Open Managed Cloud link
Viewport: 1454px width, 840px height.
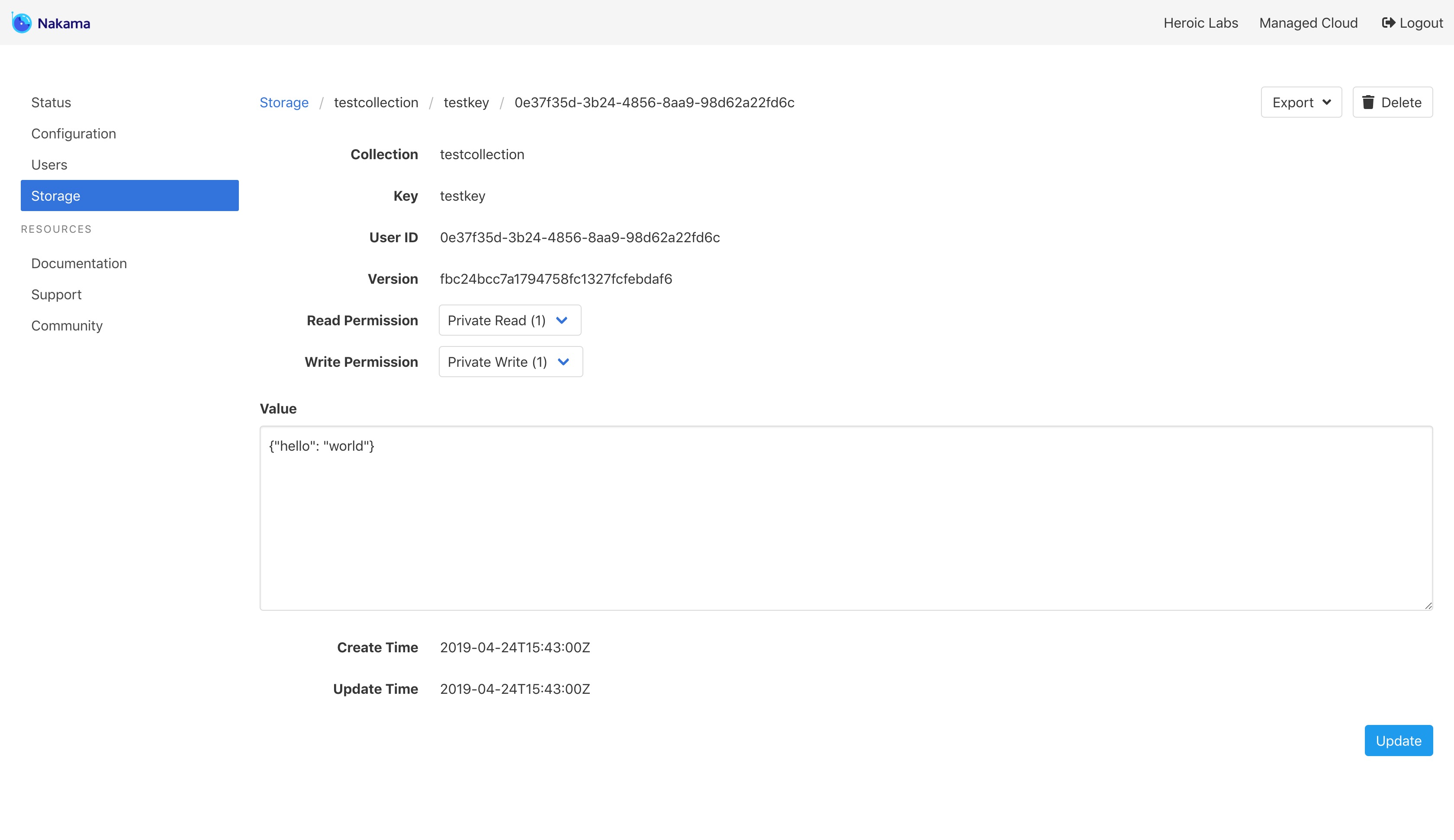(1308, 23)
